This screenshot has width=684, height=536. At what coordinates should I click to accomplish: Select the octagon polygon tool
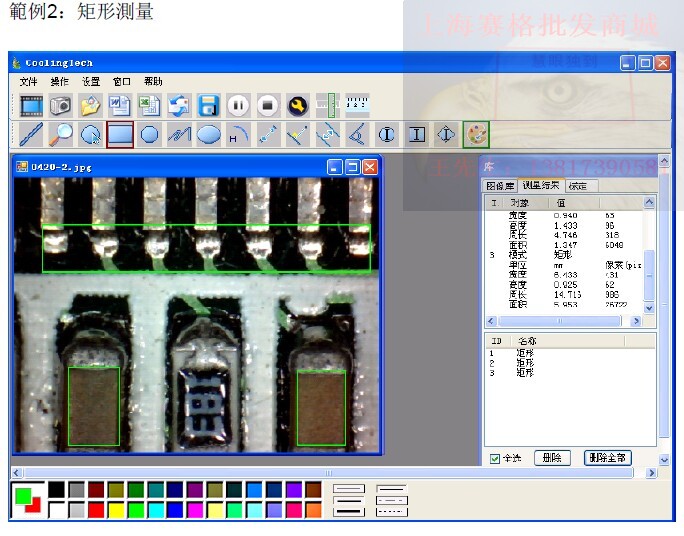pyautogui.click(x=149, y=134)
